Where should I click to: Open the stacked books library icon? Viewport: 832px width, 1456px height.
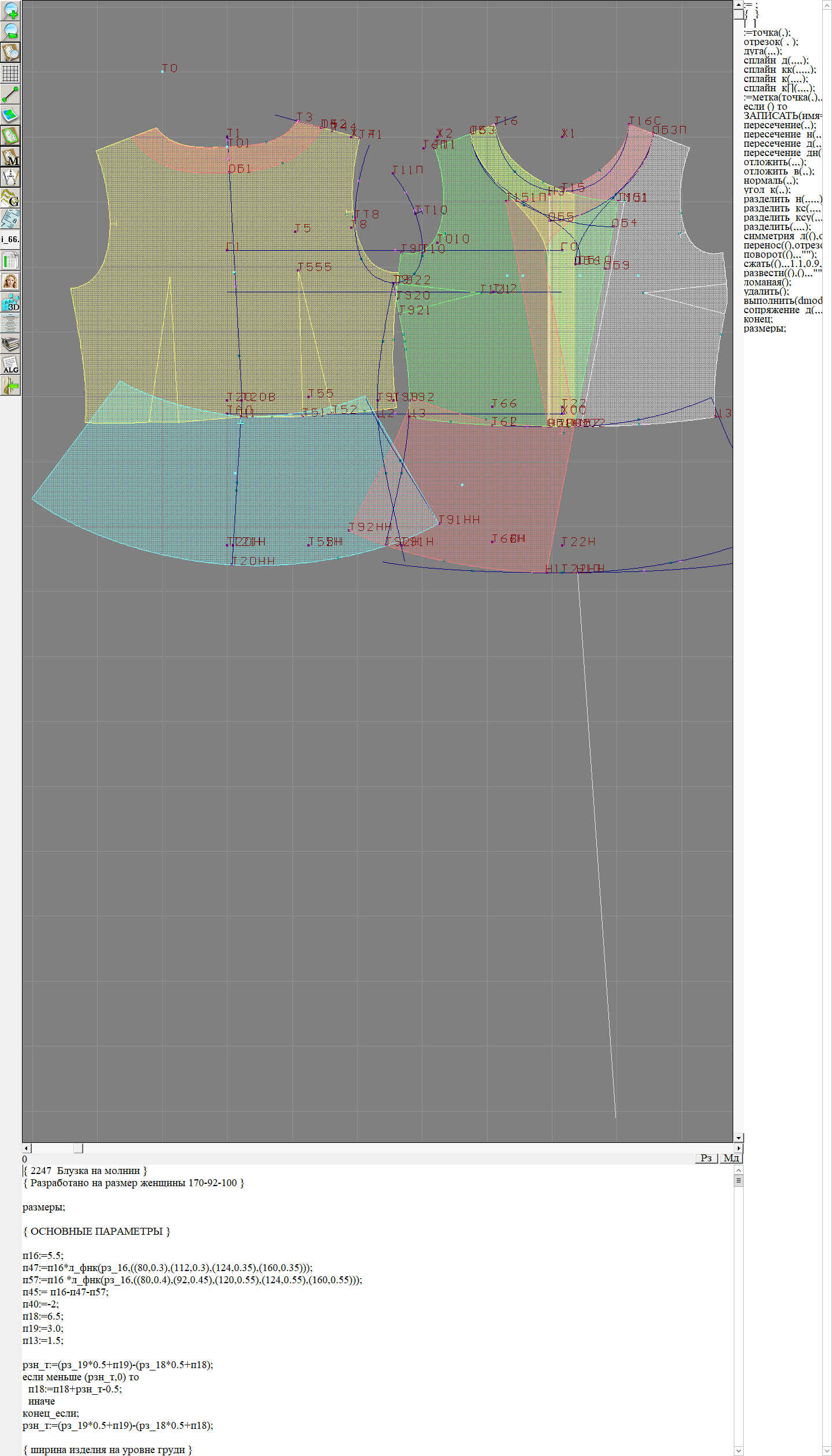[10, 344]
